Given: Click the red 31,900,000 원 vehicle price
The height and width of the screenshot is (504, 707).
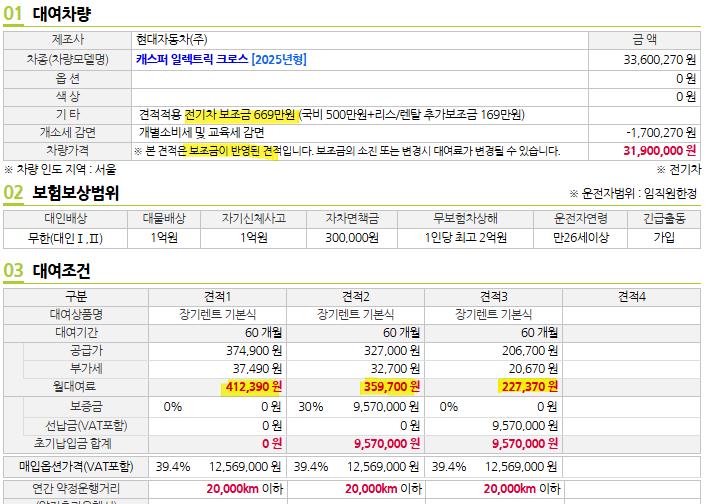Looking at the screenshot, I should point(660,151).
